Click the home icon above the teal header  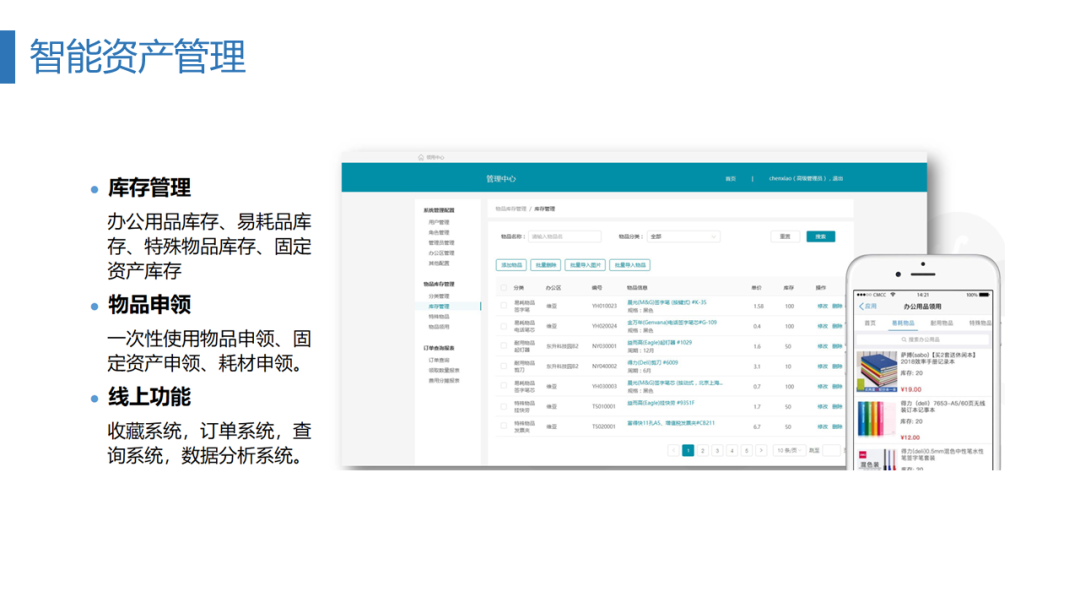[x=421, y=157]
